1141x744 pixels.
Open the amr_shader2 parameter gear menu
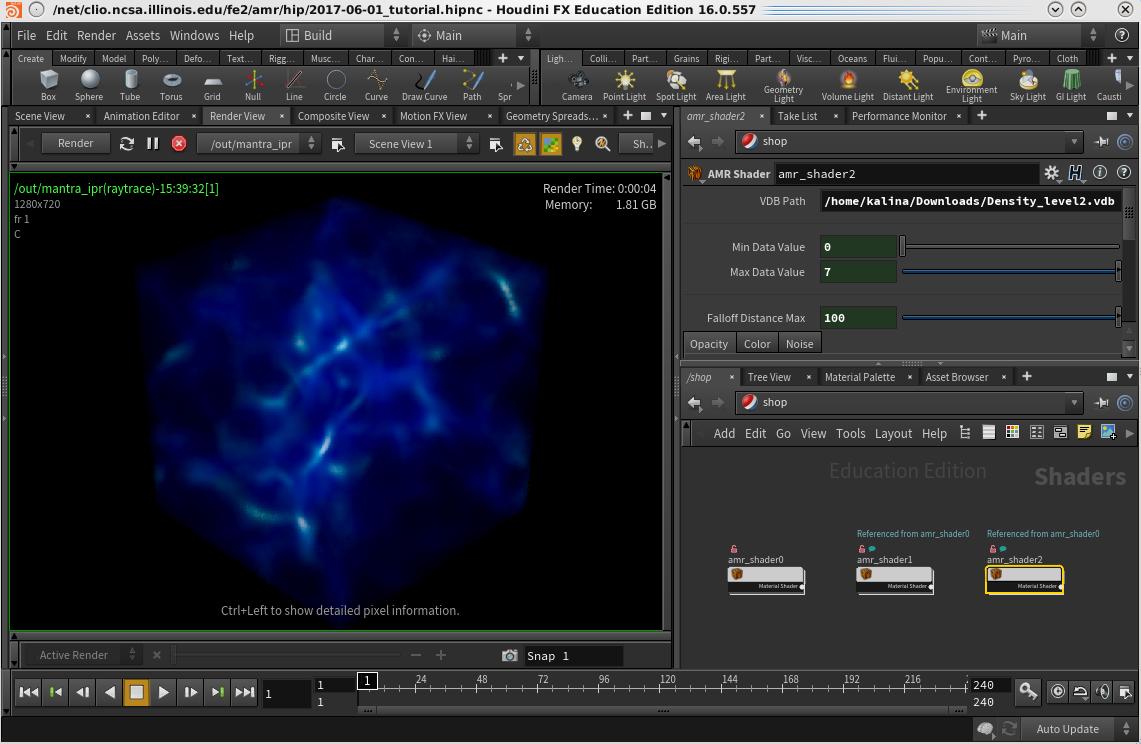click(1051, 173)
